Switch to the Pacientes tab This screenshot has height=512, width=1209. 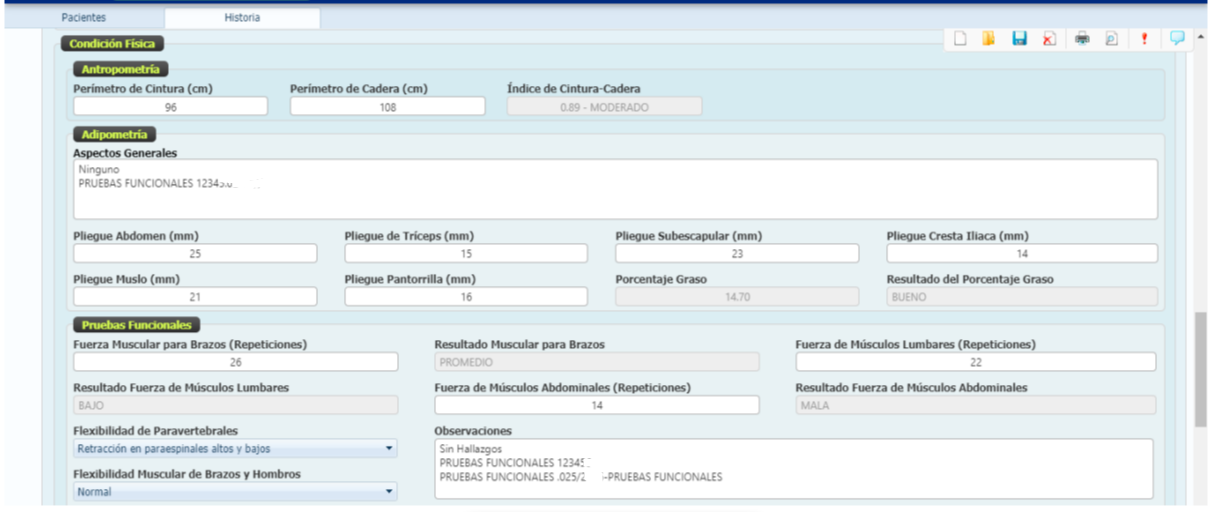[84, 18]
